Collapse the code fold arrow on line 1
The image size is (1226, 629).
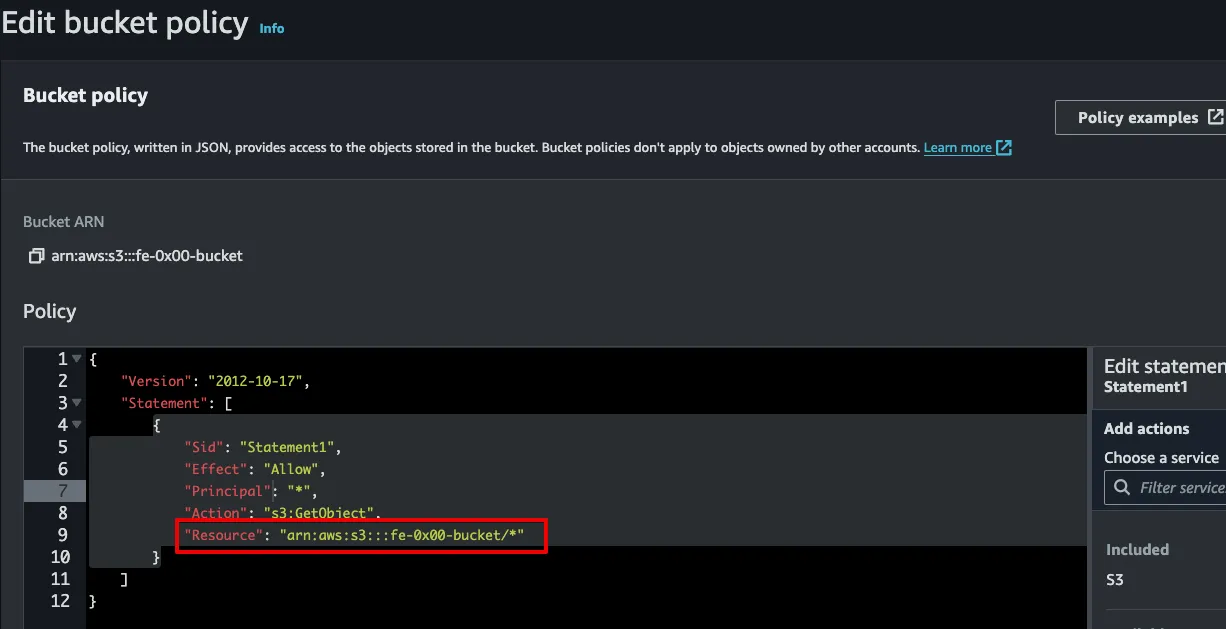click(77, 359)
